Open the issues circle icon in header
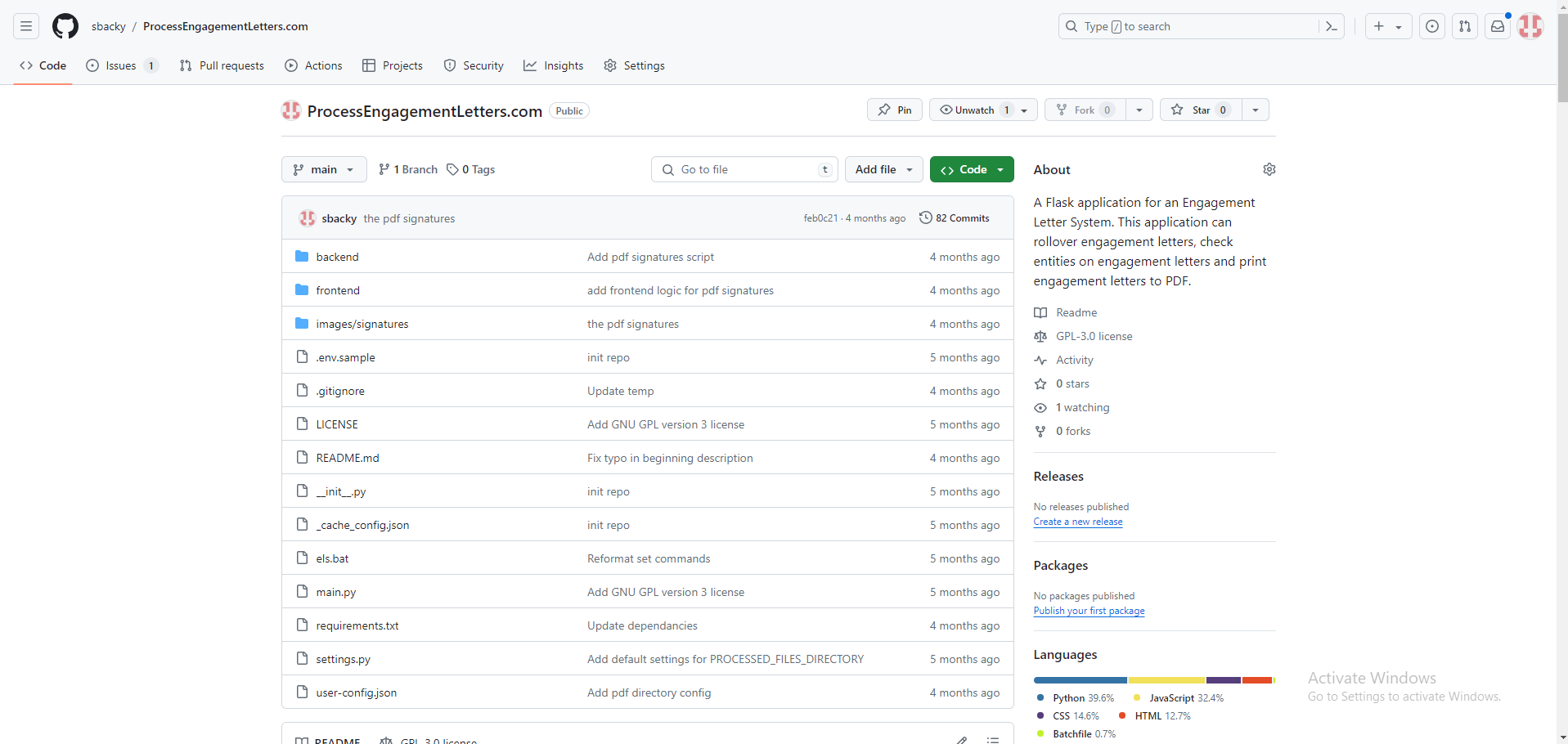Viewport: 1568px width, 744px height. point(1432,26)
